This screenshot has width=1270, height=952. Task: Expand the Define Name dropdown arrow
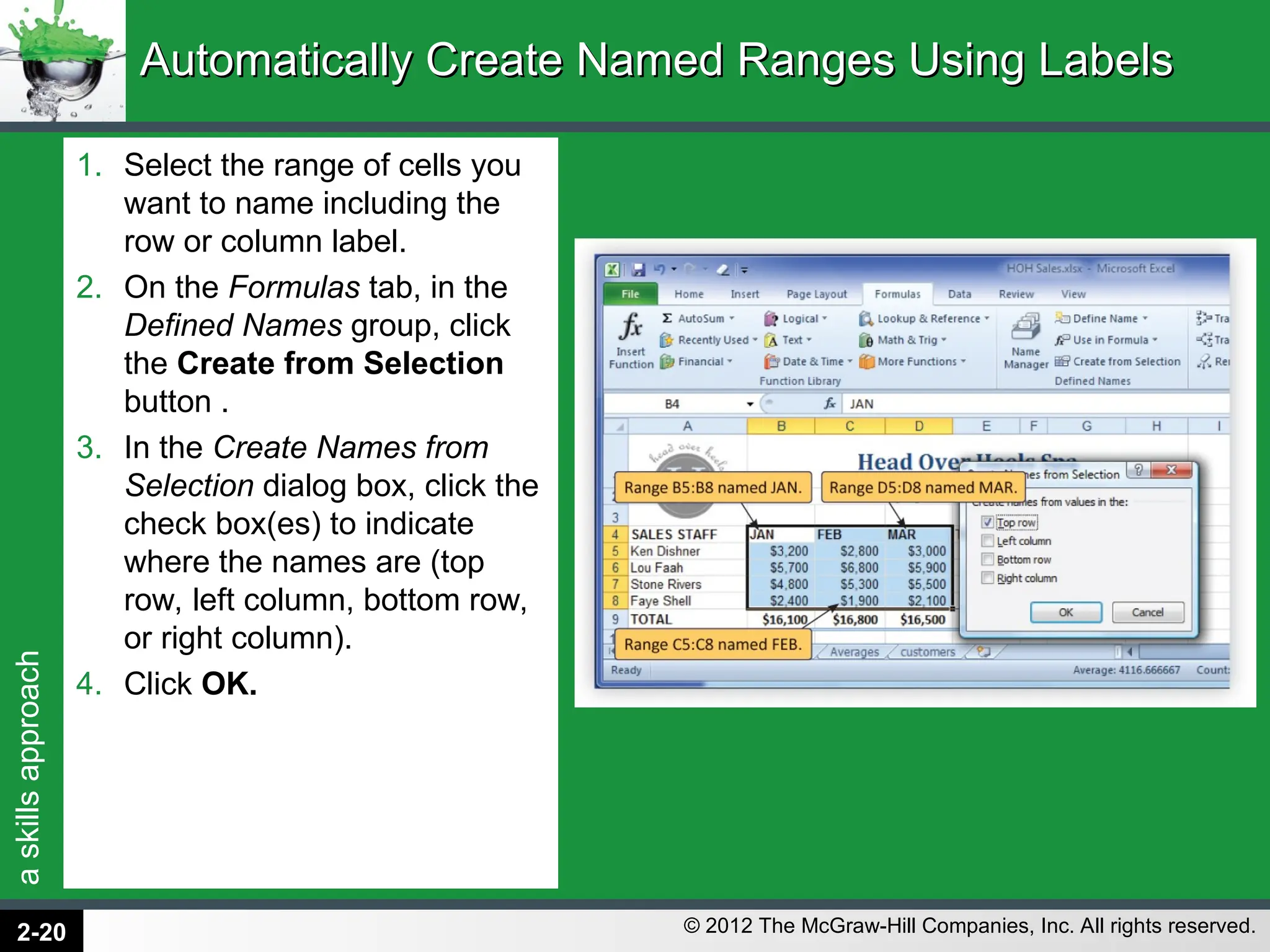1145,319
